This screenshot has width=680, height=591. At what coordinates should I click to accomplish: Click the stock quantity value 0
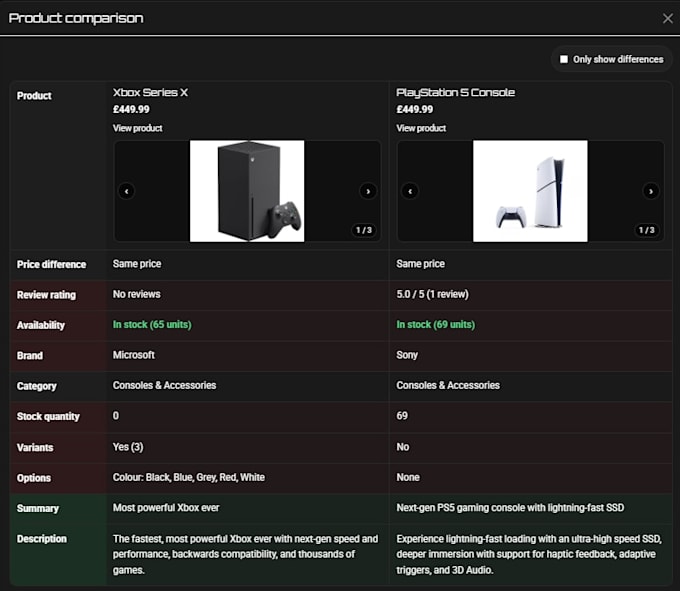(116, 415)
